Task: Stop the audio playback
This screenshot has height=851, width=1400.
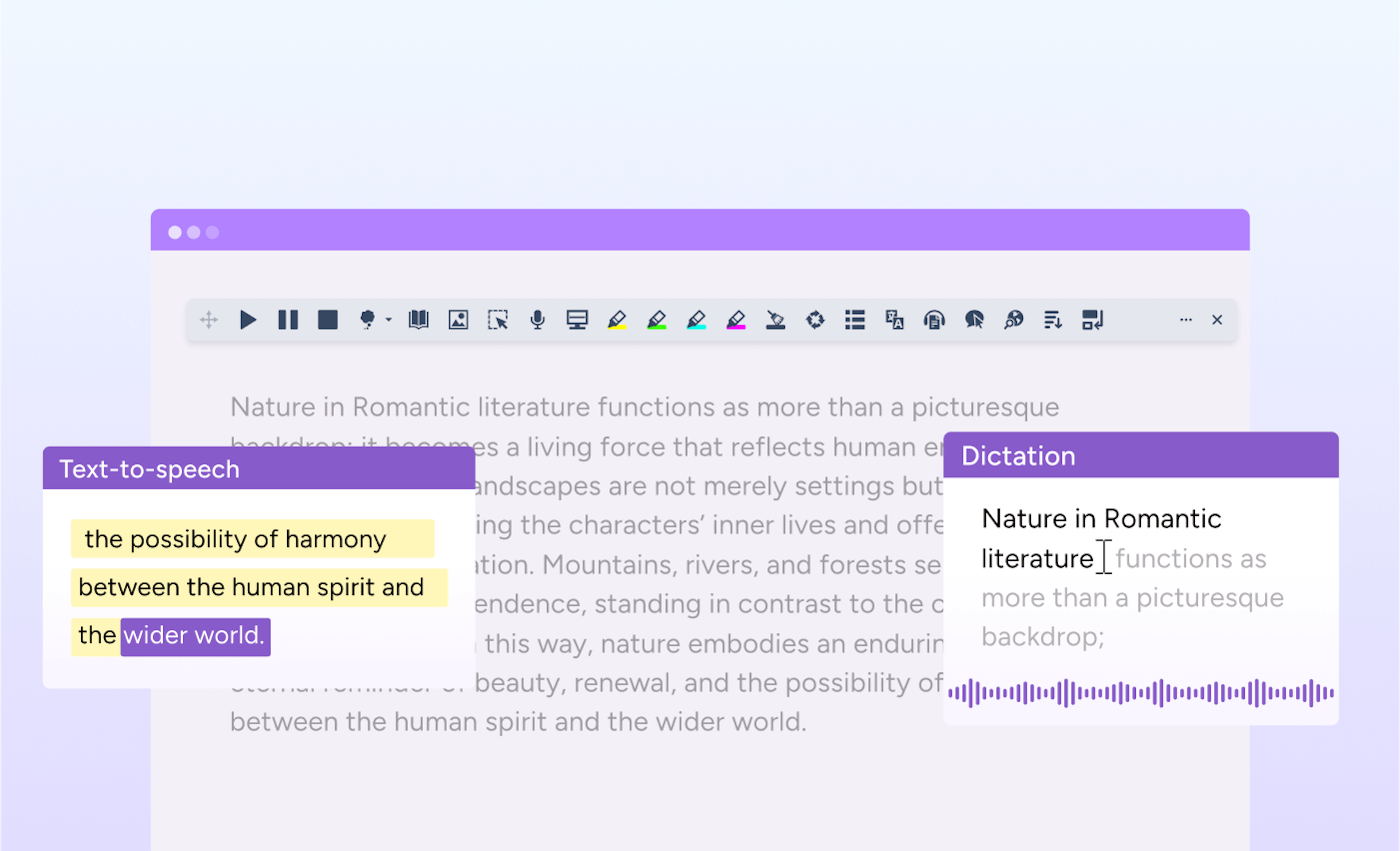Action: (x=327, y=320)
